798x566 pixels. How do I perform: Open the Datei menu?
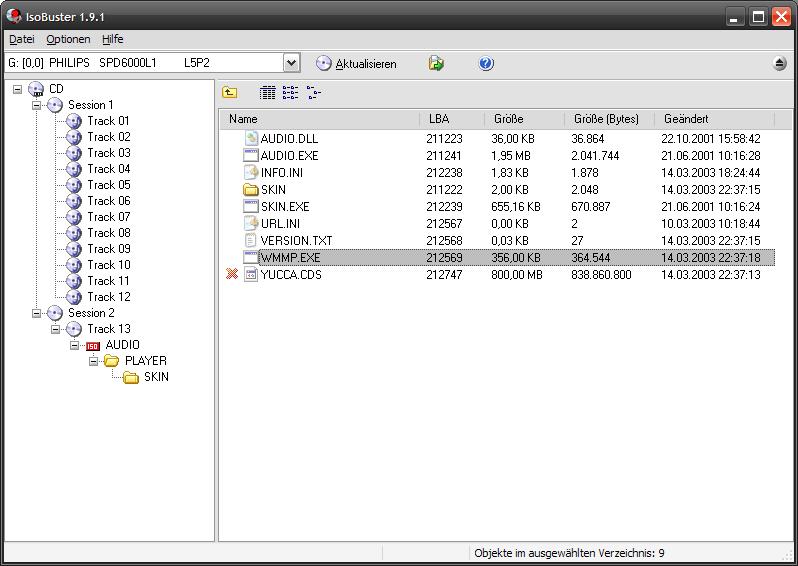coord(22,39)
